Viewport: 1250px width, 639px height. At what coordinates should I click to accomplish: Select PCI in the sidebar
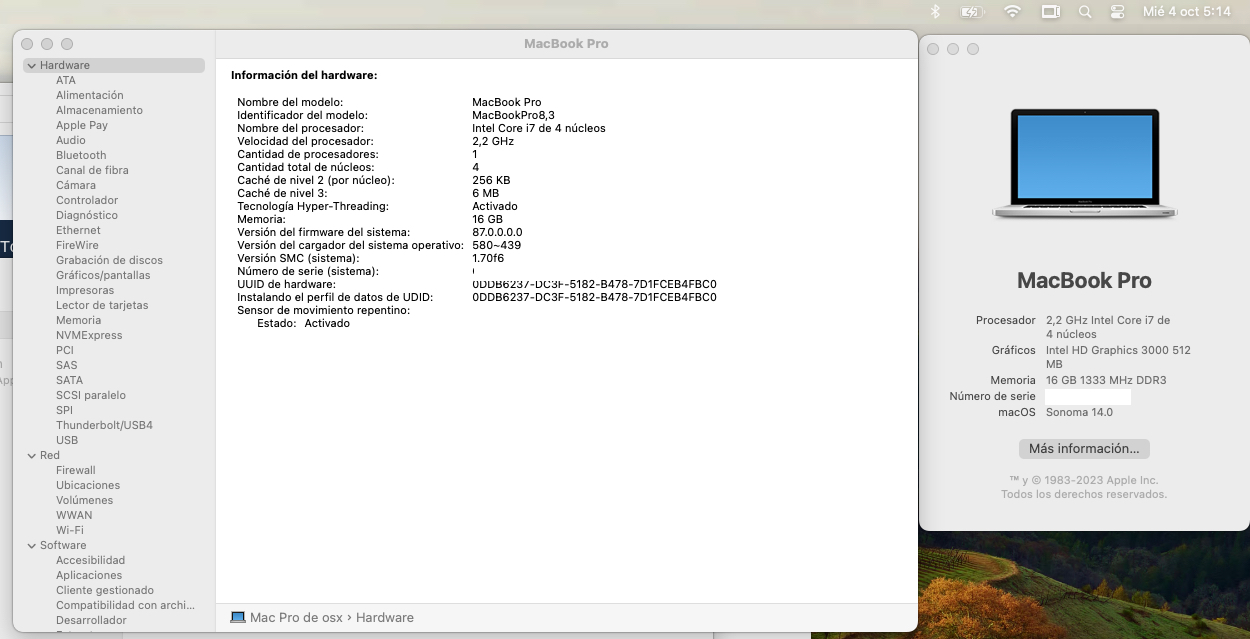click(65, 350)
